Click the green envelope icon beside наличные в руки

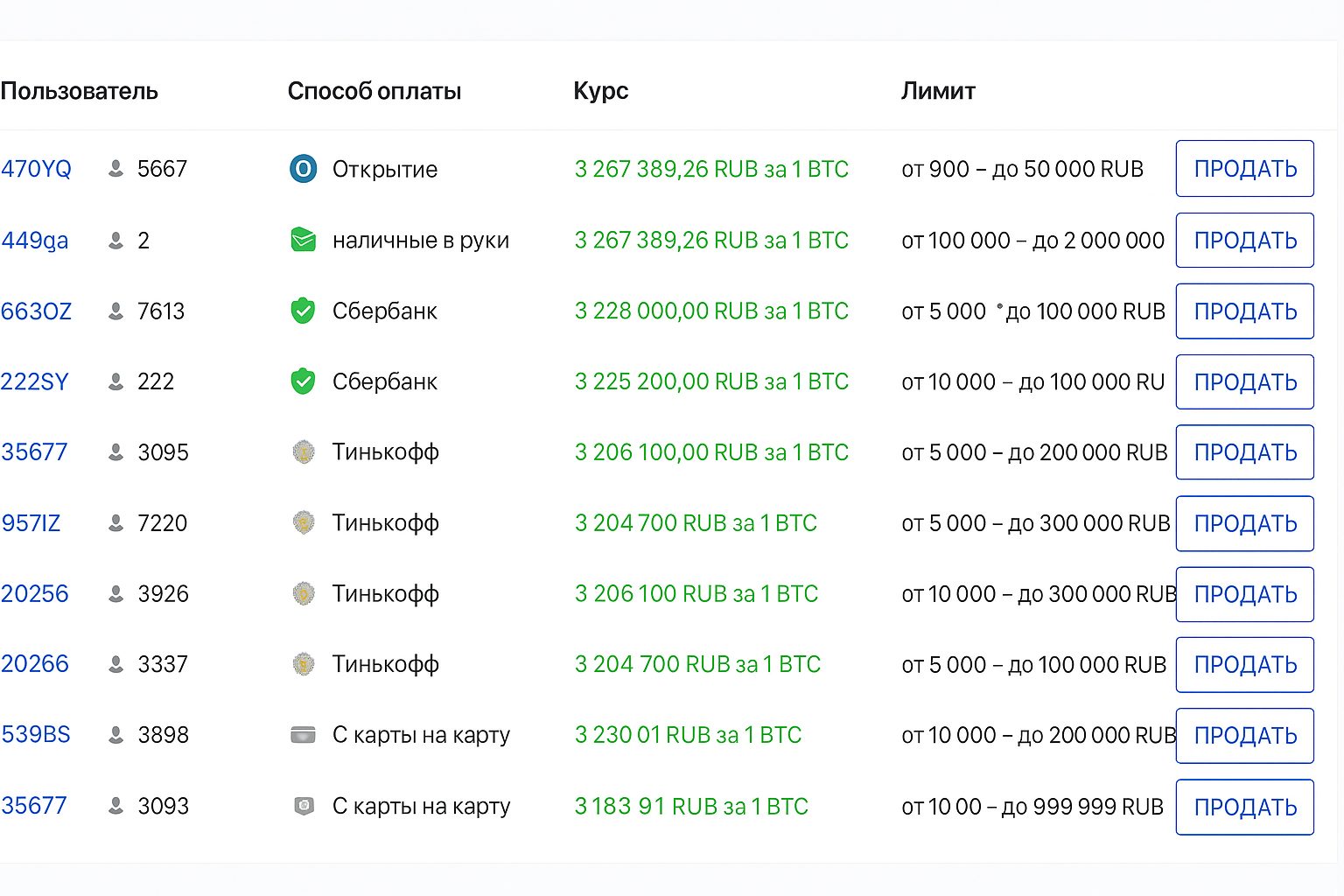point(303,240)
